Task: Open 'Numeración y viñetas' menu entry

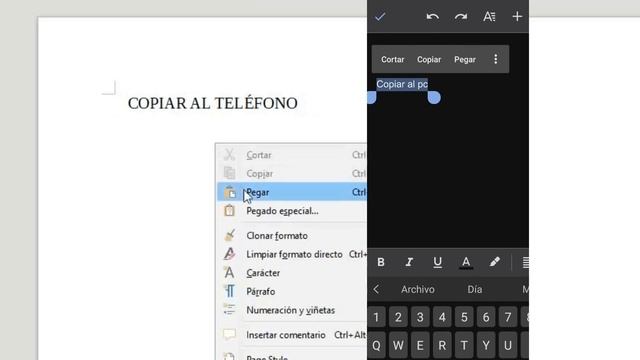Action: [292, 310]
